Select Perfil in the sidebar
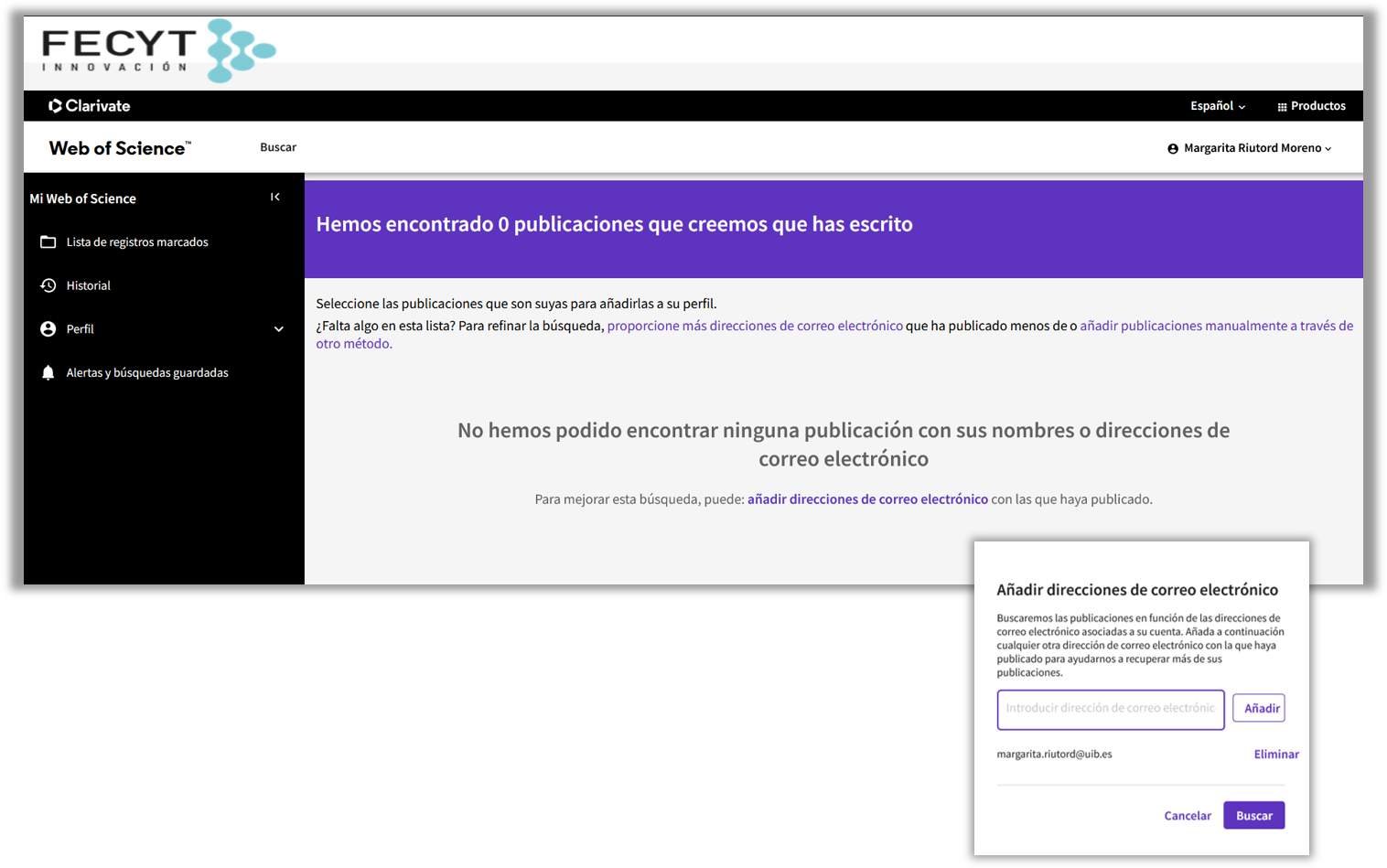This screenshot has height=868, width=1387. pos(80,329)
